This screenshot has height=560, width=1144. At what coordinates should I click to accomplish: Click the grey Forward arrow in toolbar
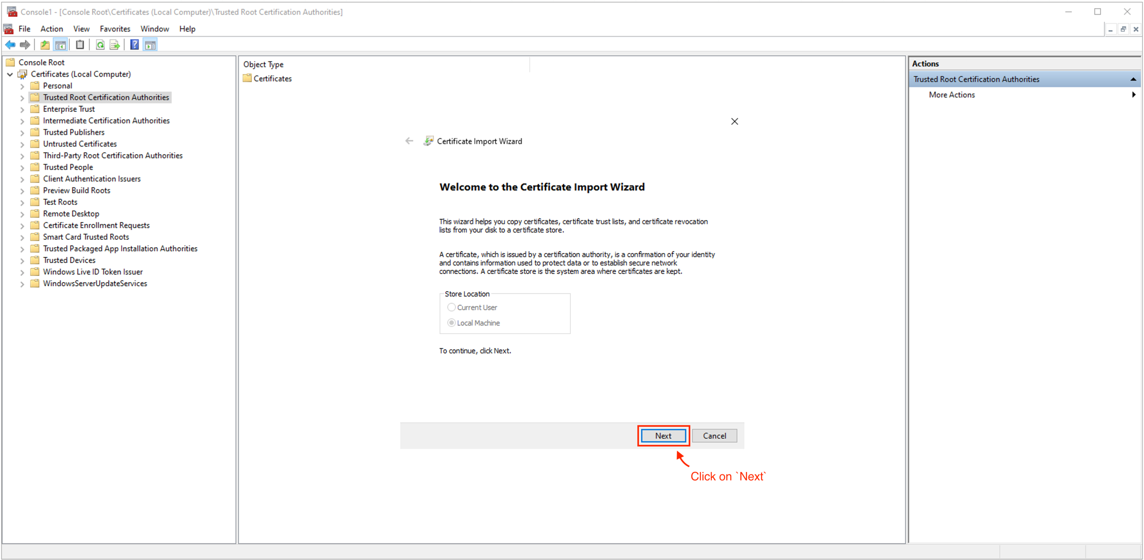25,45
